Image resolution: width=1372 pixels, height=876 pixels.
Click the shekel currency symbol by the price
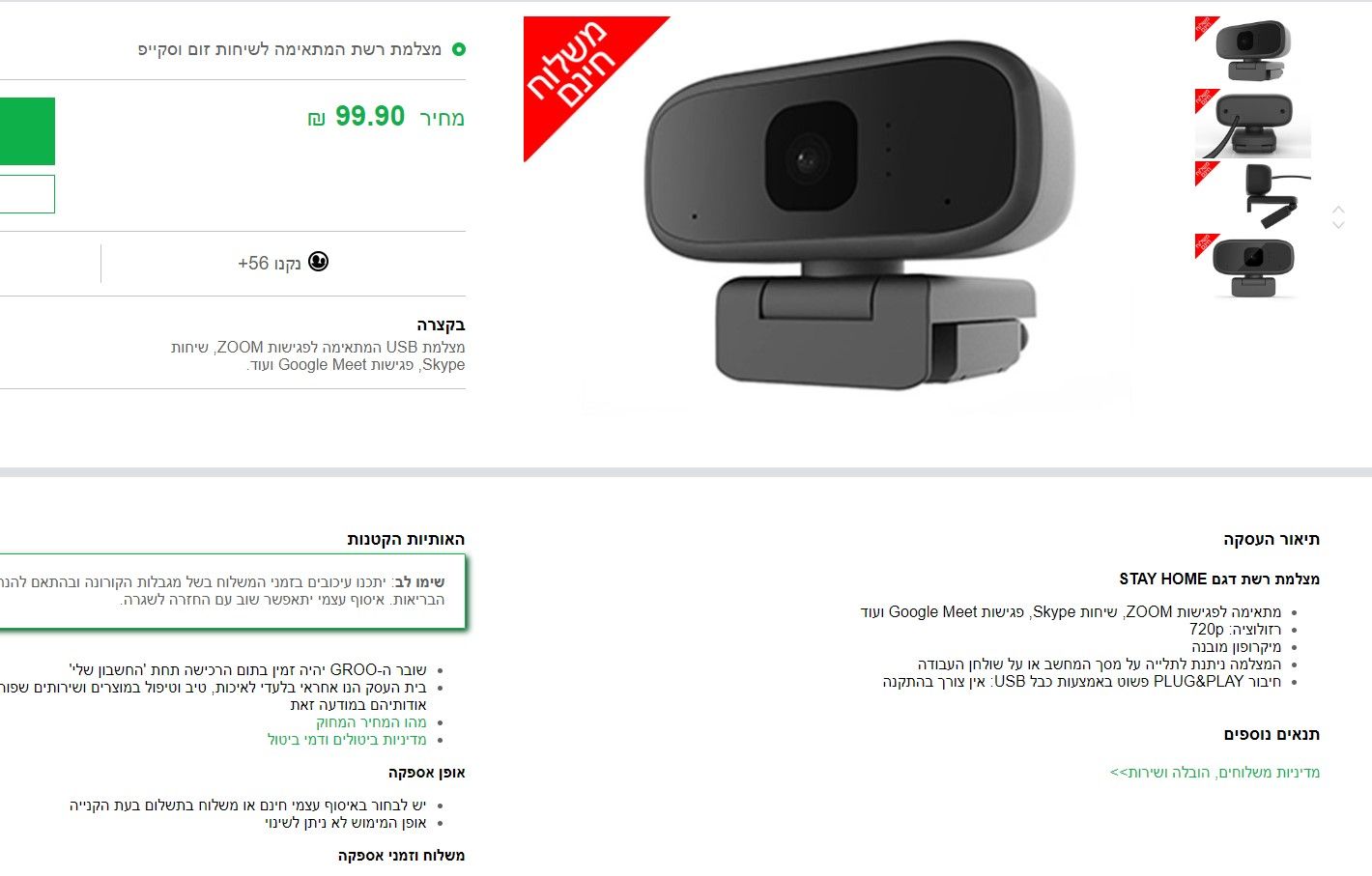(316, 119)
